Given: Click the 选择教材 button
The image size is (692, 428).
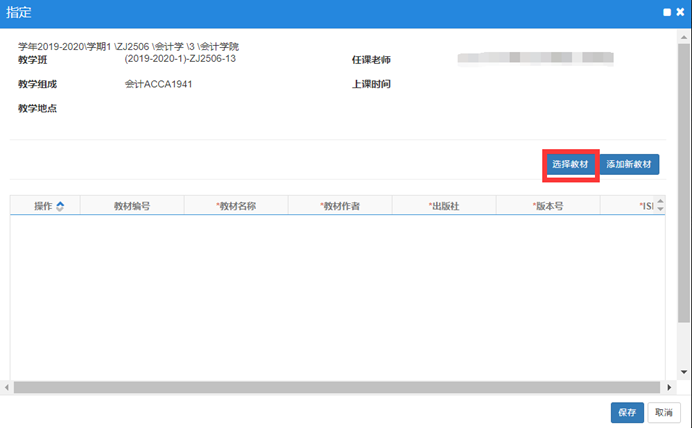Looking at the screenshot, I should point(571,164).
